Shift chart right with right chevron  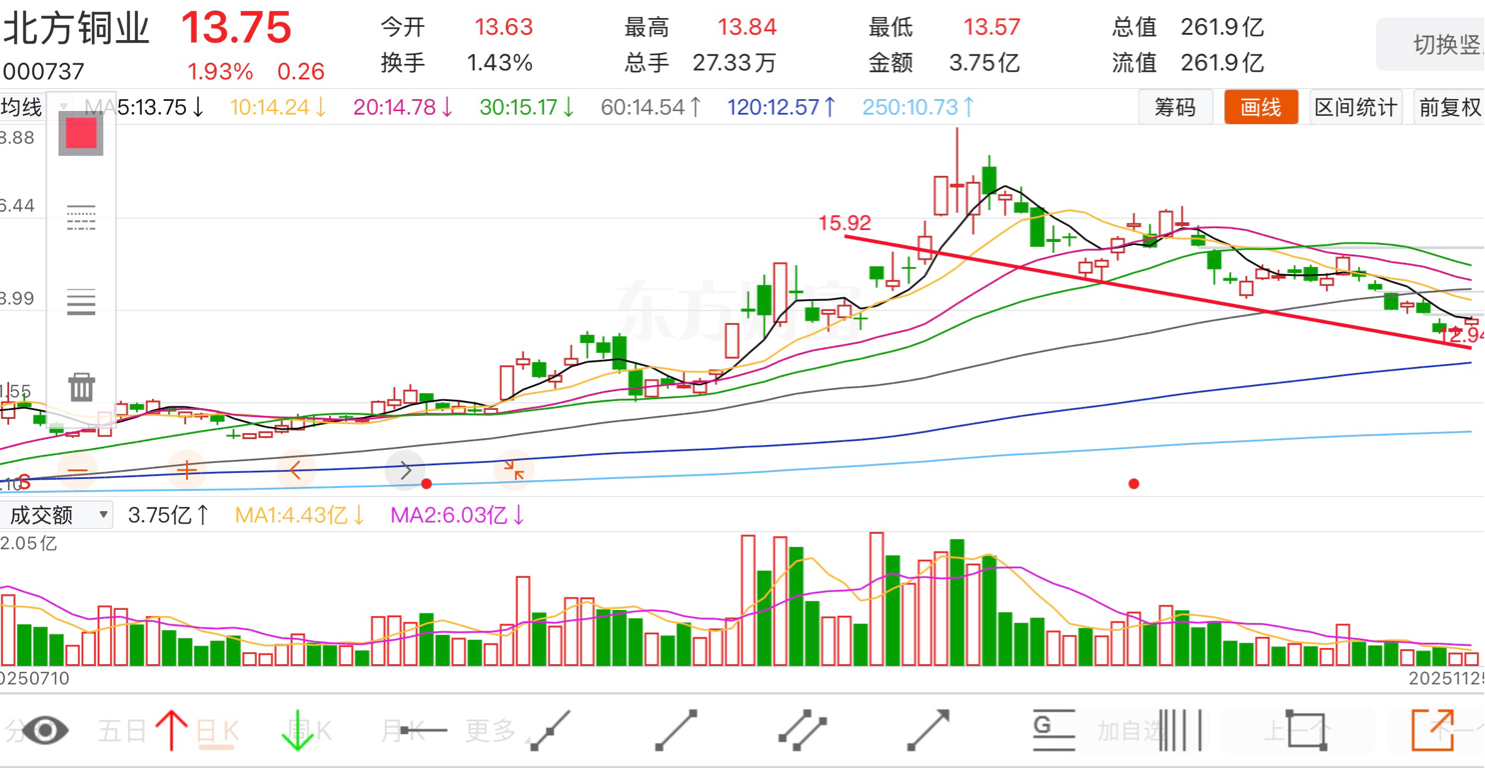[405, 470]
